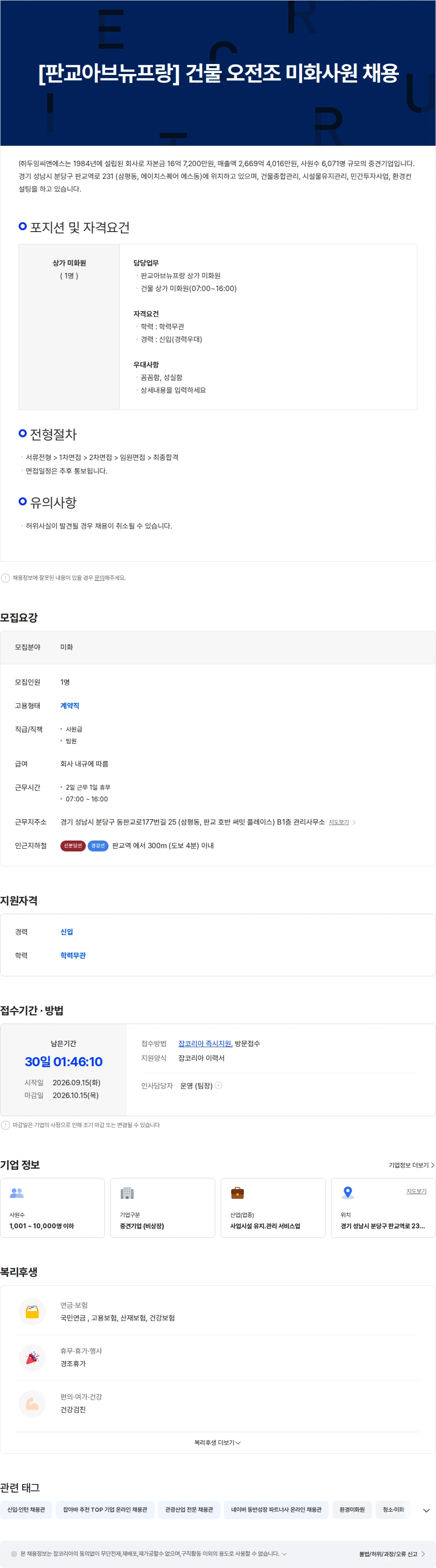Click the 편의·여가·건강 muscle icon
The image size is (436, 1568).
(x=32, y=1403)
